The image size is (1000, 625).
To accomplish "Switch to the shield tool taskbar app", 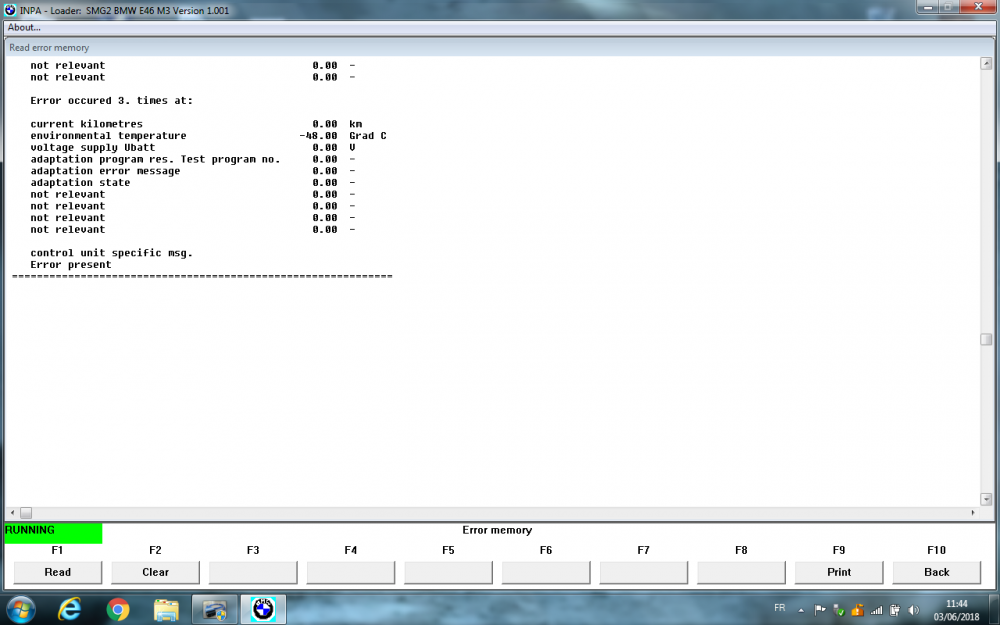I will (x=215, y=610).
